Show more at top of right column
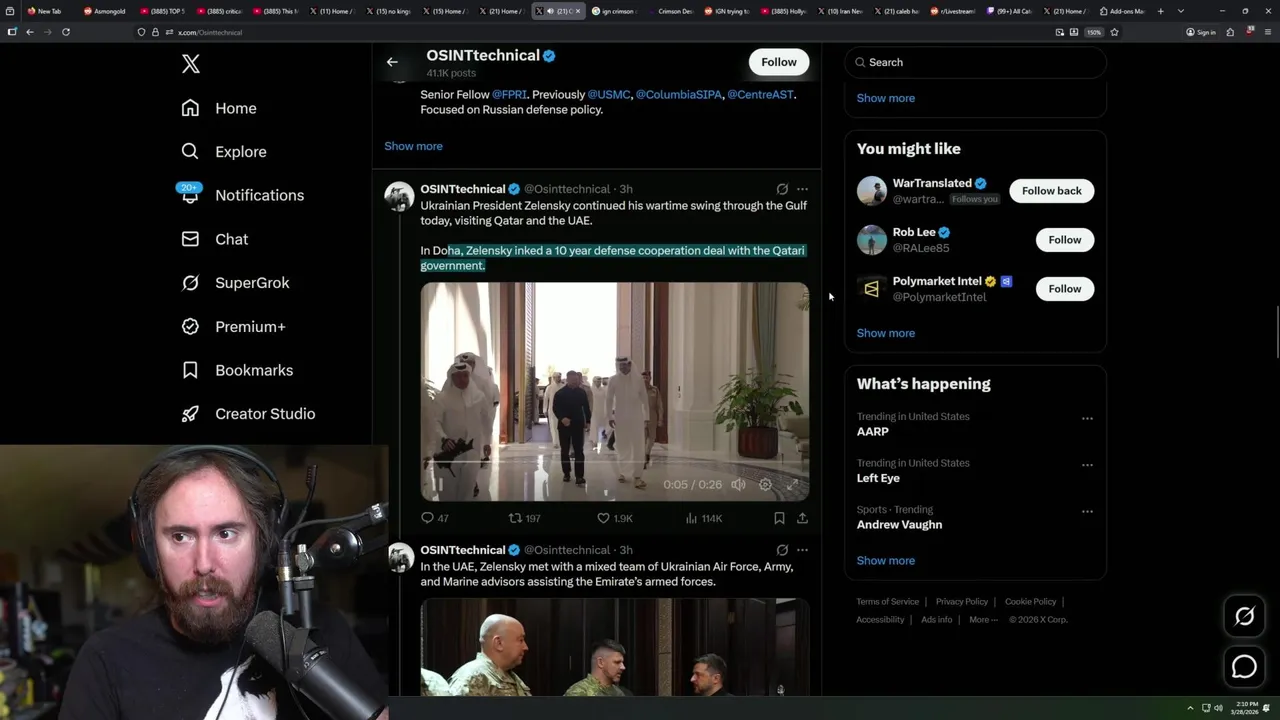 pyautogui.click(x=886, y=98)
